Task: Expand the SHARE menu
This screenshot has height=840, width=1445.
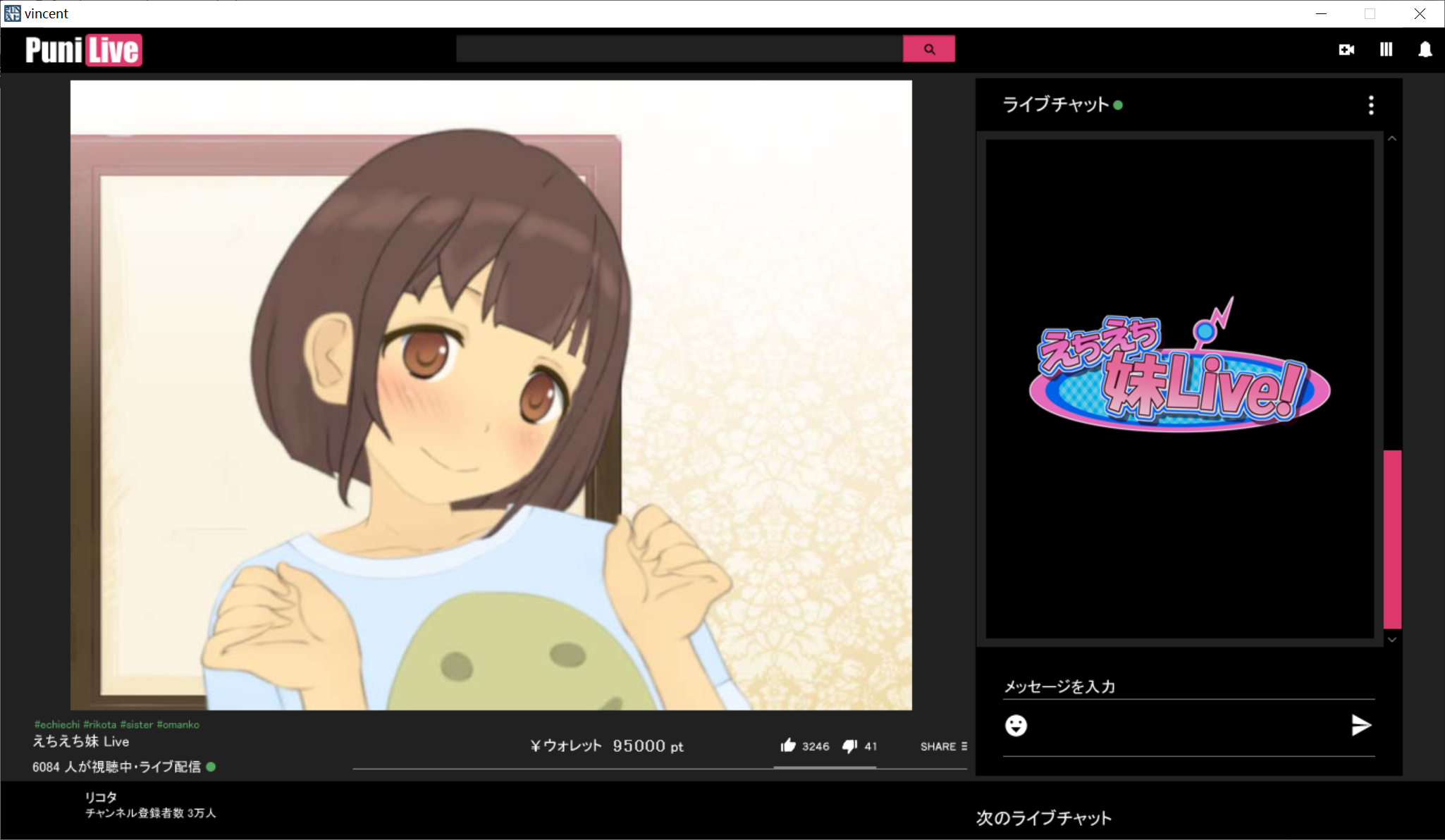Action: coord(943,746)
